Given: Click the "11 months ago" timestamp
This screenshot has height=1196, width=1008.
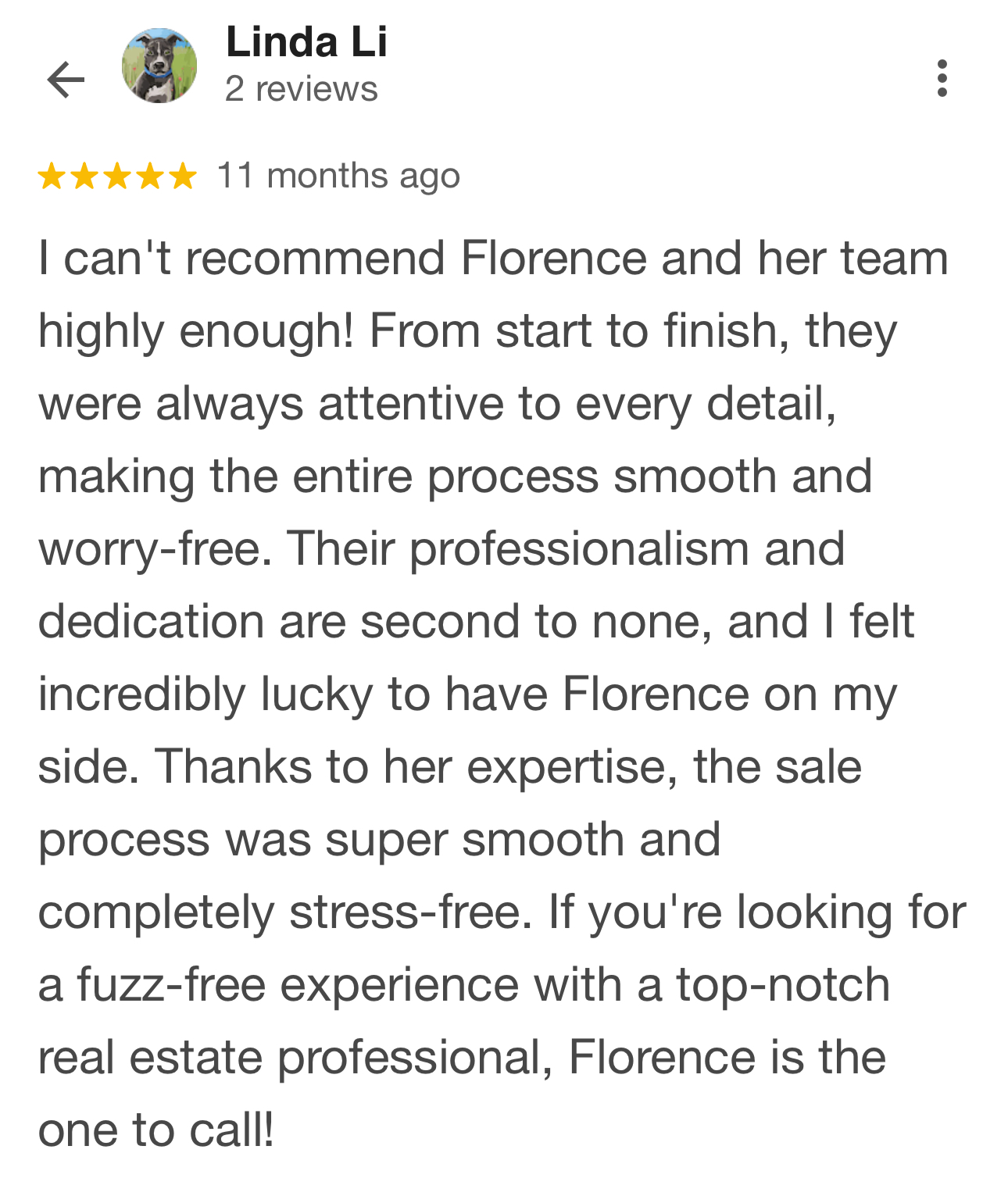Looking at the screenshot, I should 338,177.
